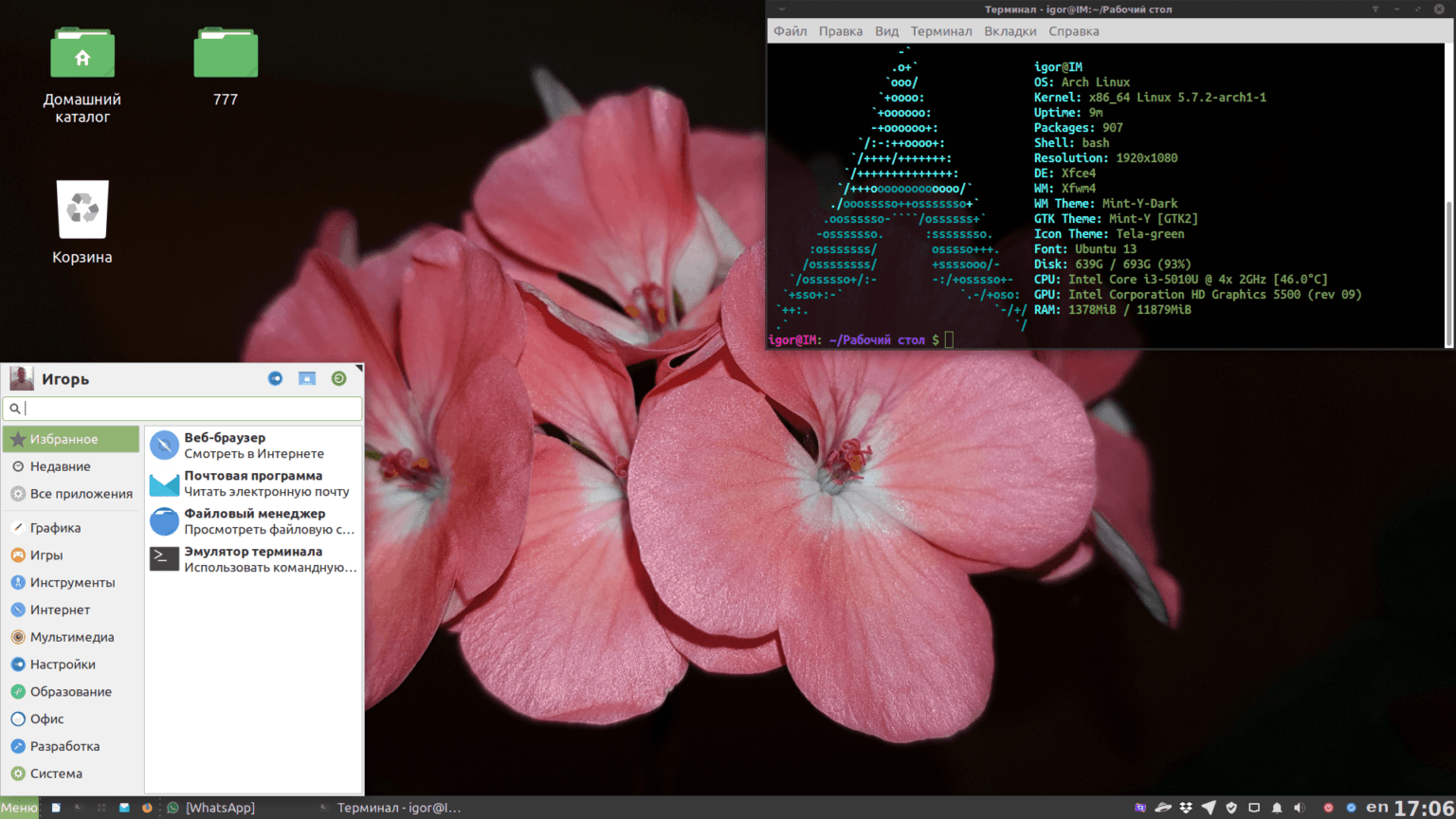This screenshot has height=819, width=1456.
Task: Lock the screen from menu header
Action: tap(307, 378)
